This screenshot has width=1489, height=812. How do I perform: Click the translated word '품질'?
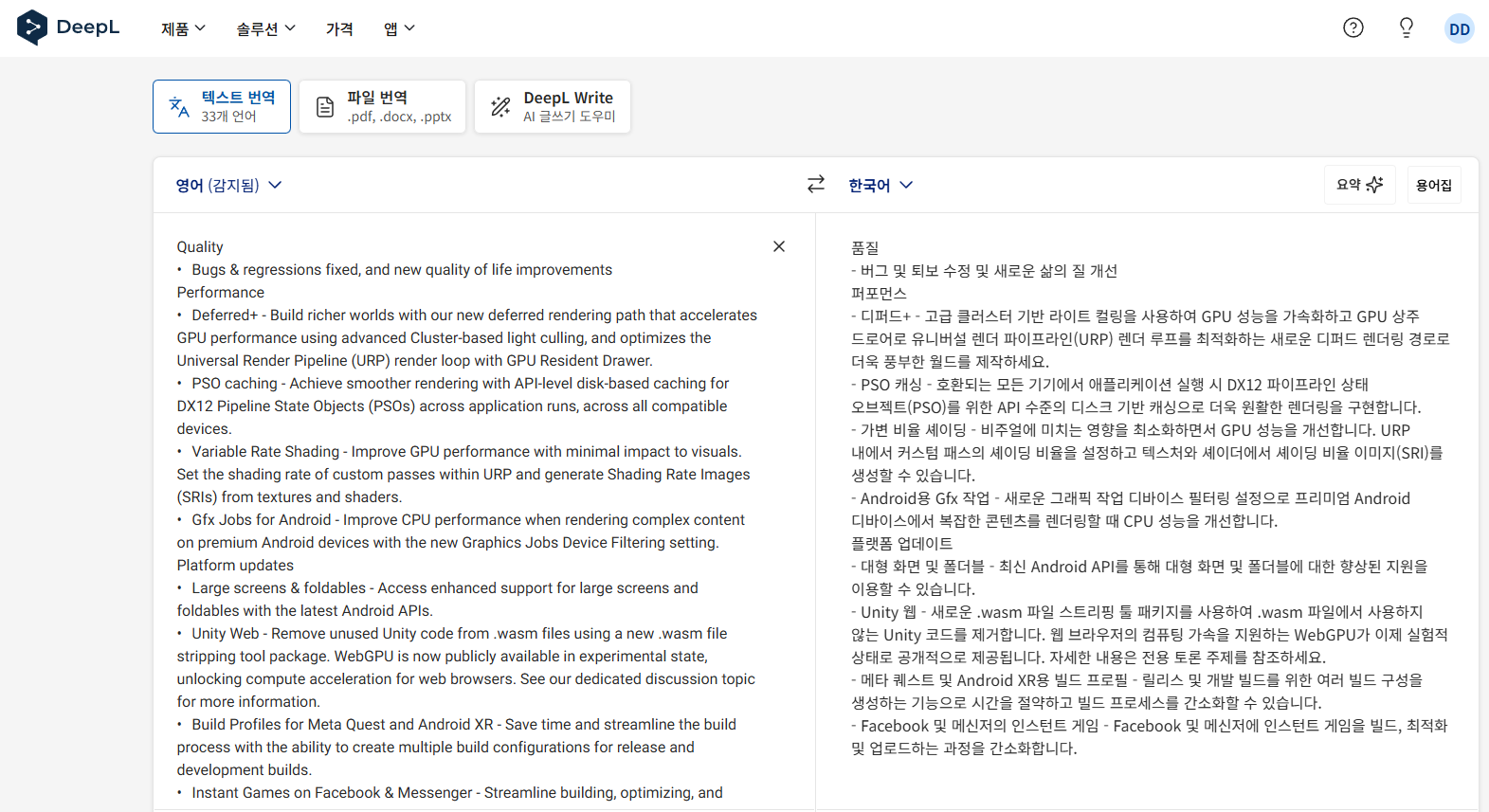click(864, 248)
